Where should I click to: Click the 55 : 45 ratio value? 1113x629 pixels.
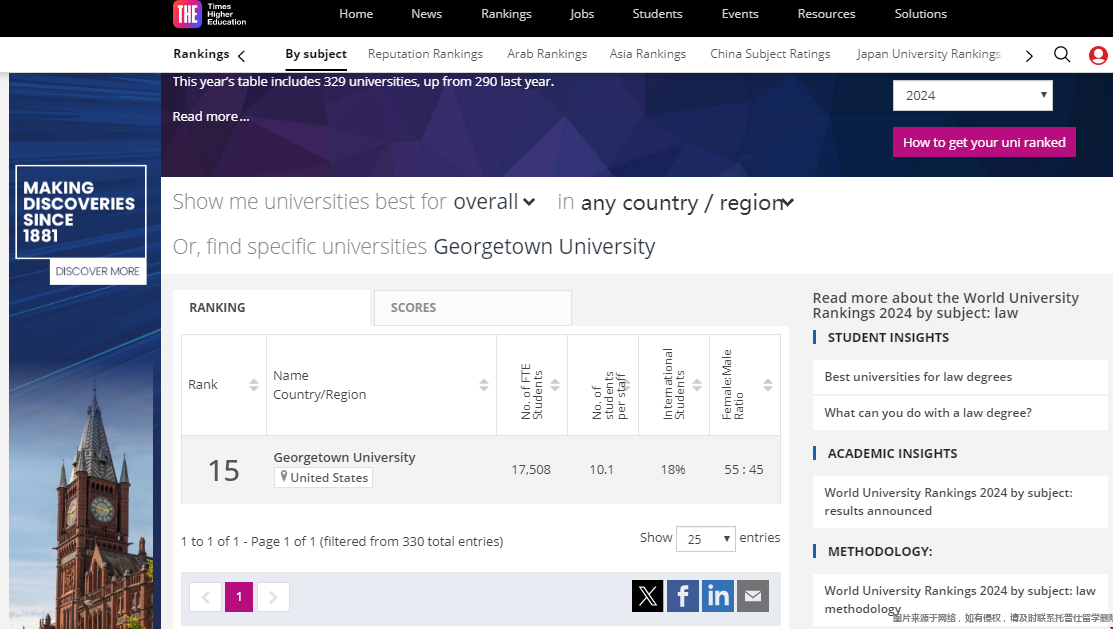(x=744, y=469)
